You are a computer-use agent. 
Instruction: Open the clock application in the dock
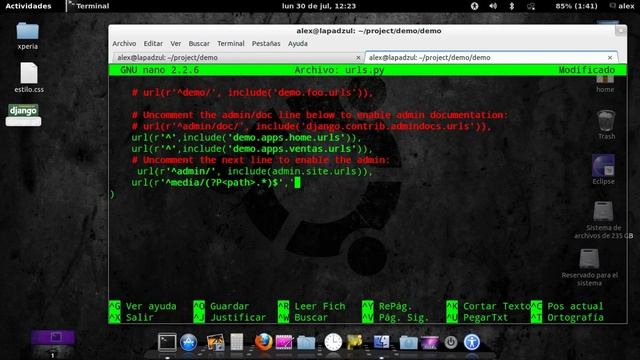pyautogui.click(x=333, y=342)
